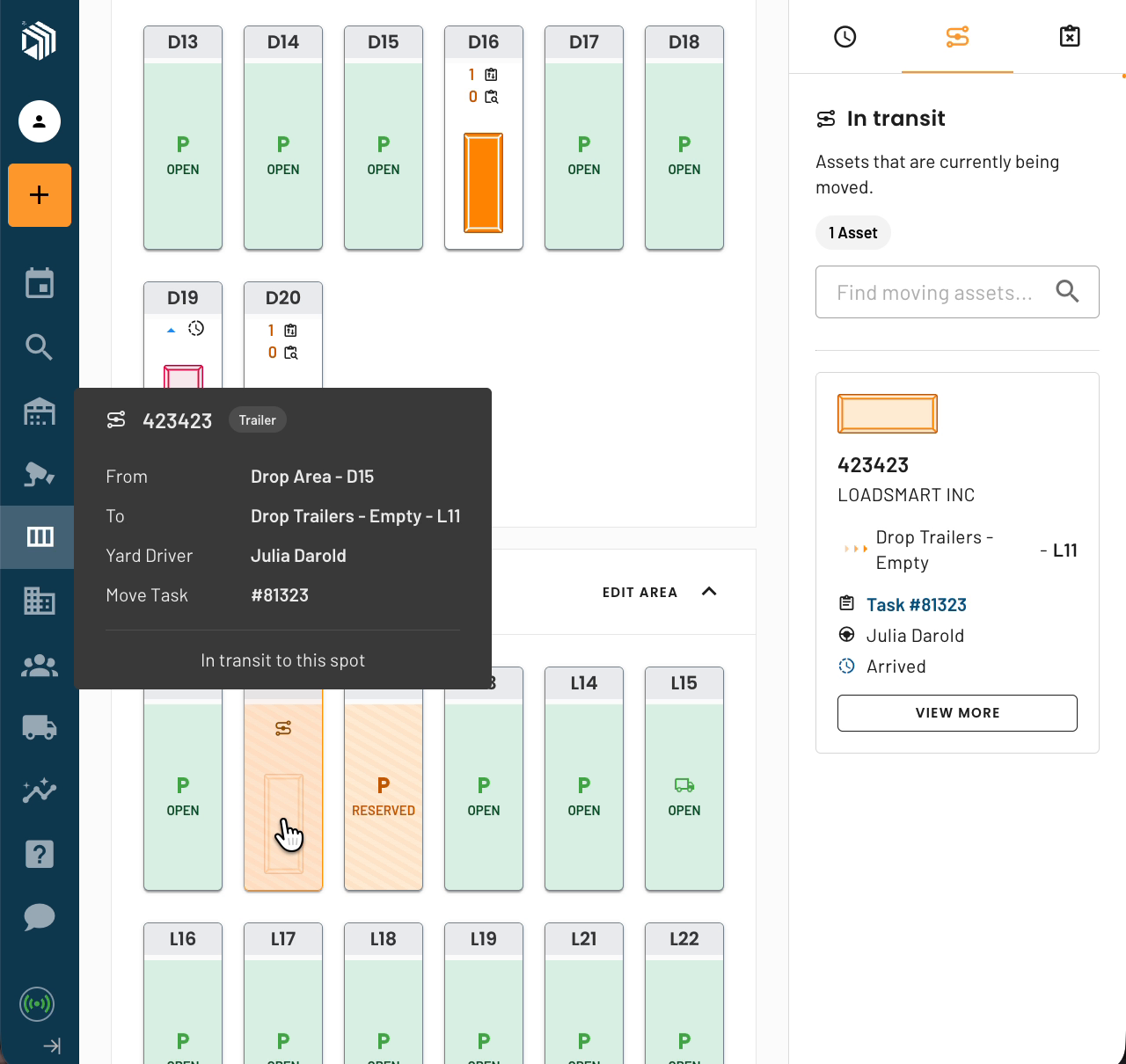Screen dimensions: 1126x1064
Task: Open the people group icon in sidebar
Action: click(40, 667)
